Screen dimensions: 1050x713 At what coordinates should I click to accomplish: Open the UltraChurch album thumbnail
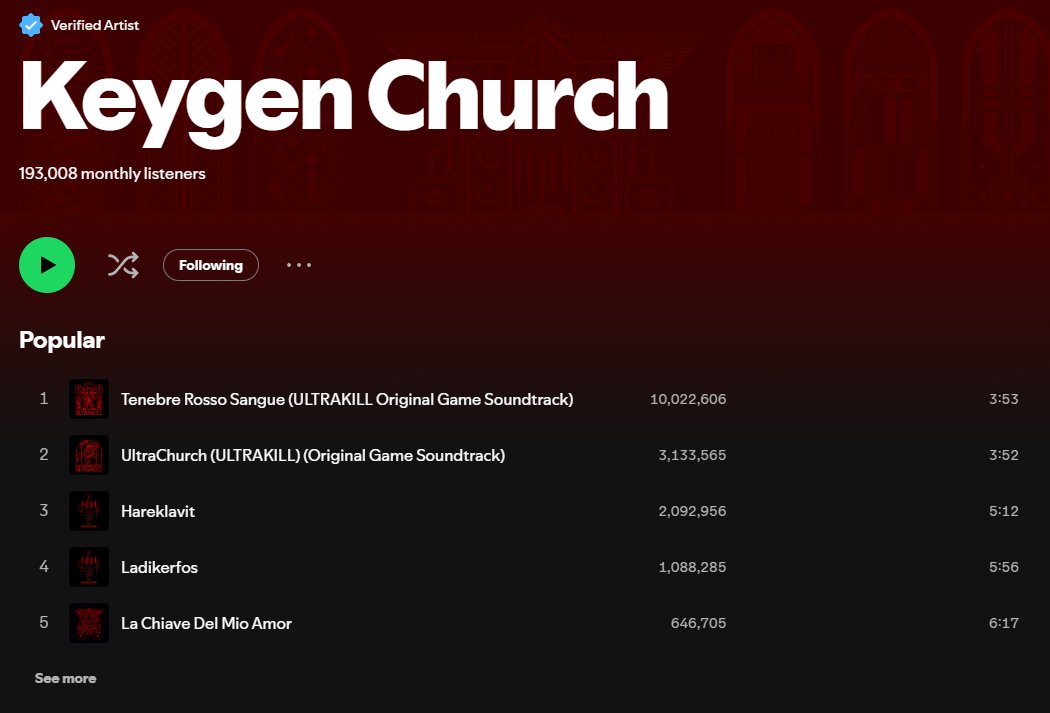click(x=89, y=455)
